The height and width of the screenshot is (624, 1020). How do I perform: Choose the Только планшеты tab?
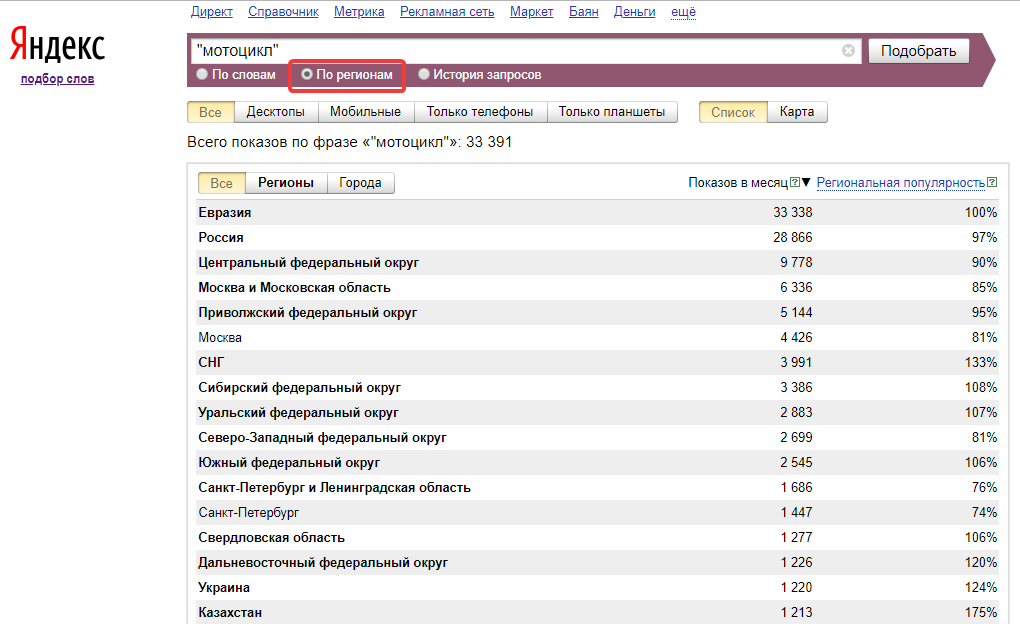coord(612,112)
